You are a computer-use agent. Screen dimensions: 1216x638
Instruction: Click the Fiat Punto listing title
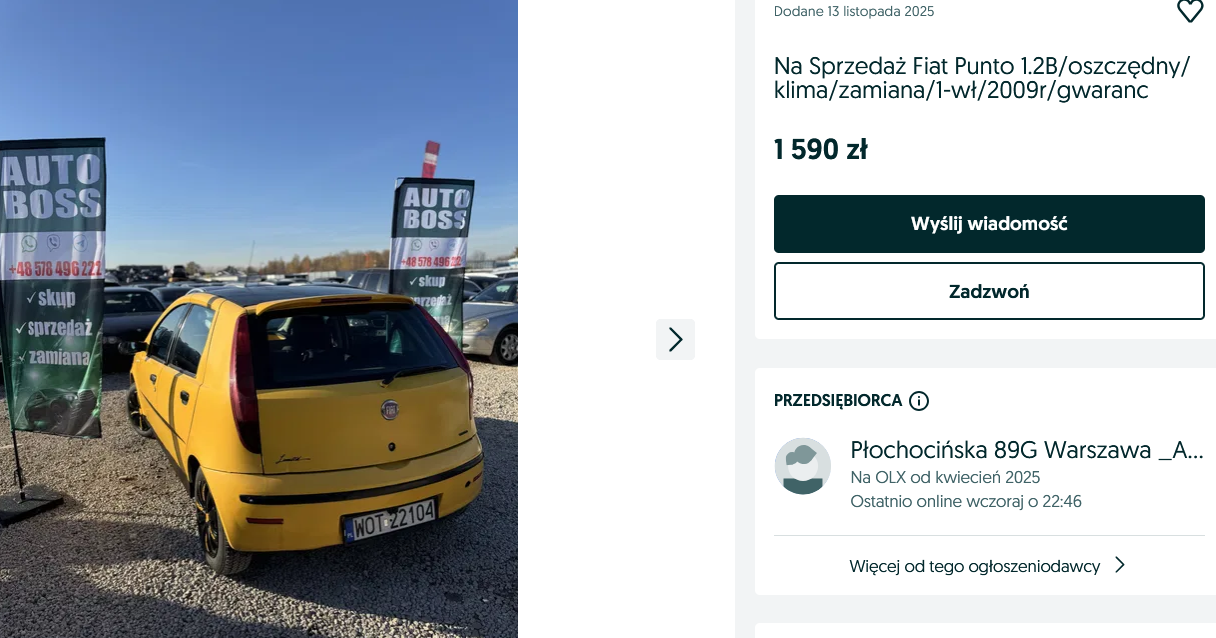(982, 78)
